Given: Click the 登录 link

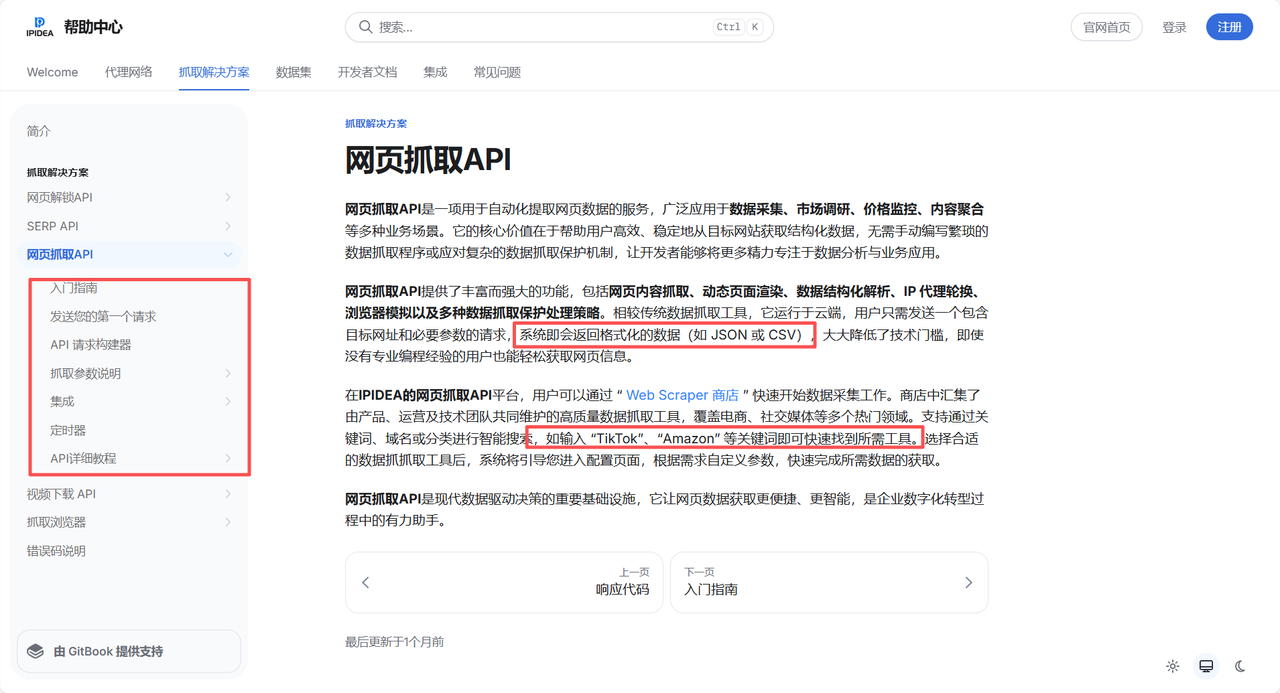Looking at the screenshot, I should click(x=1174, y=27).
